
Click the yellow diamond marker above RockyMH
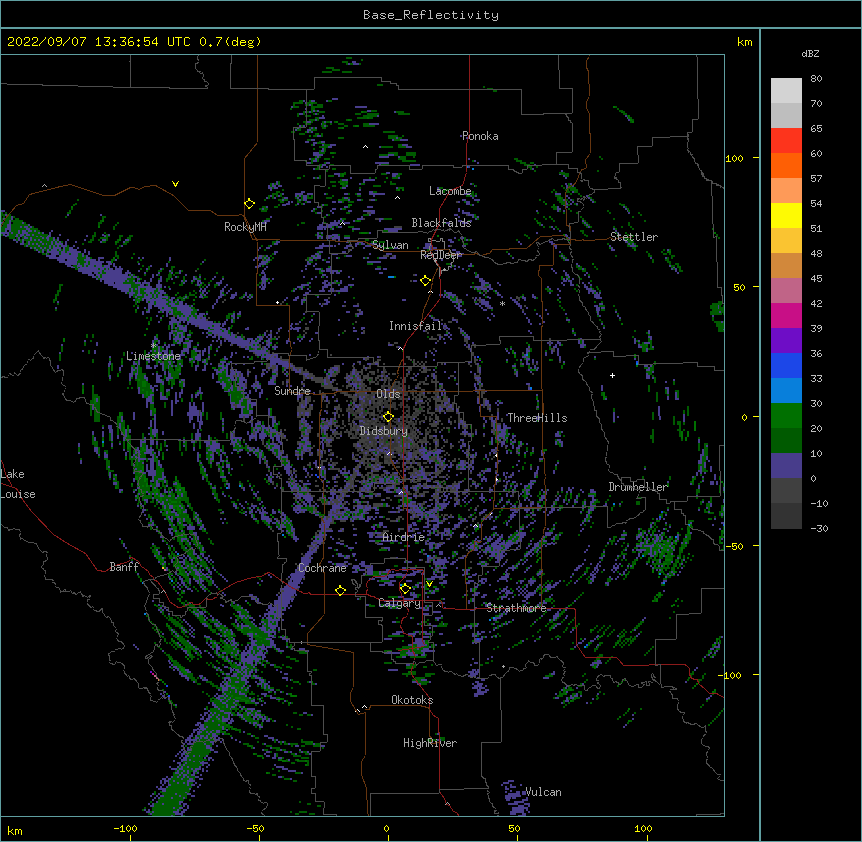coord(249,203)
